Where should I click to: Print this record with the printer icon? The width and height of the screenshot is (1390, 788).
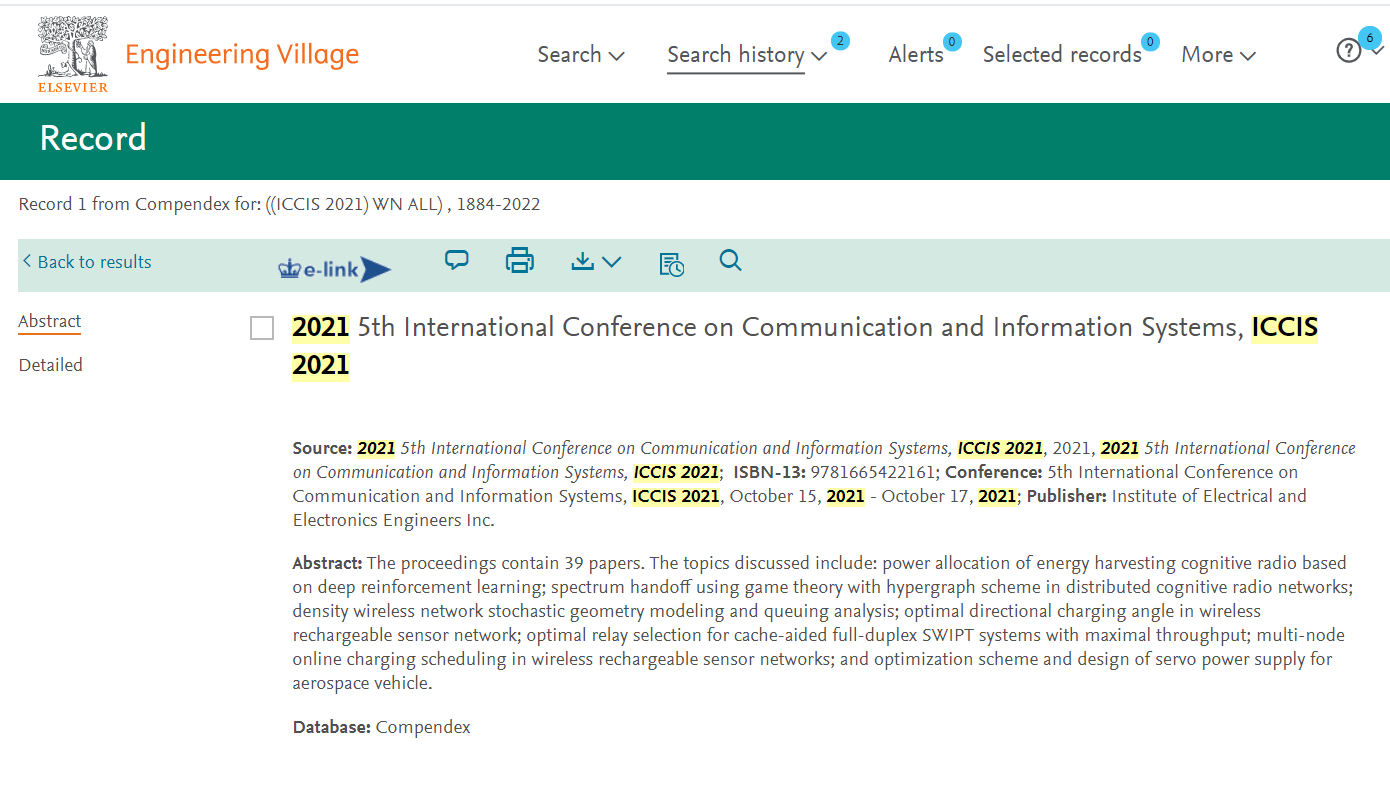click(520, 261)
